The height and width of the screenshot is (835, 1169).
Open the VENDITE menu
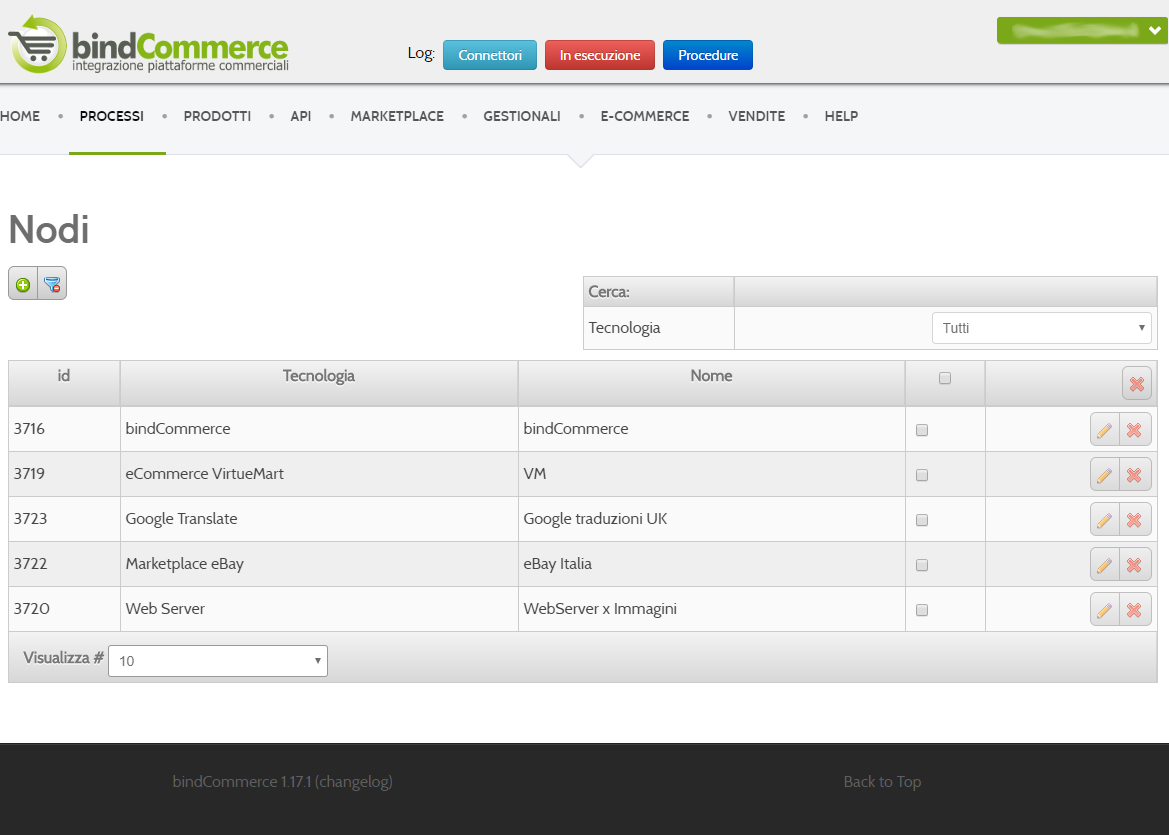757,116
